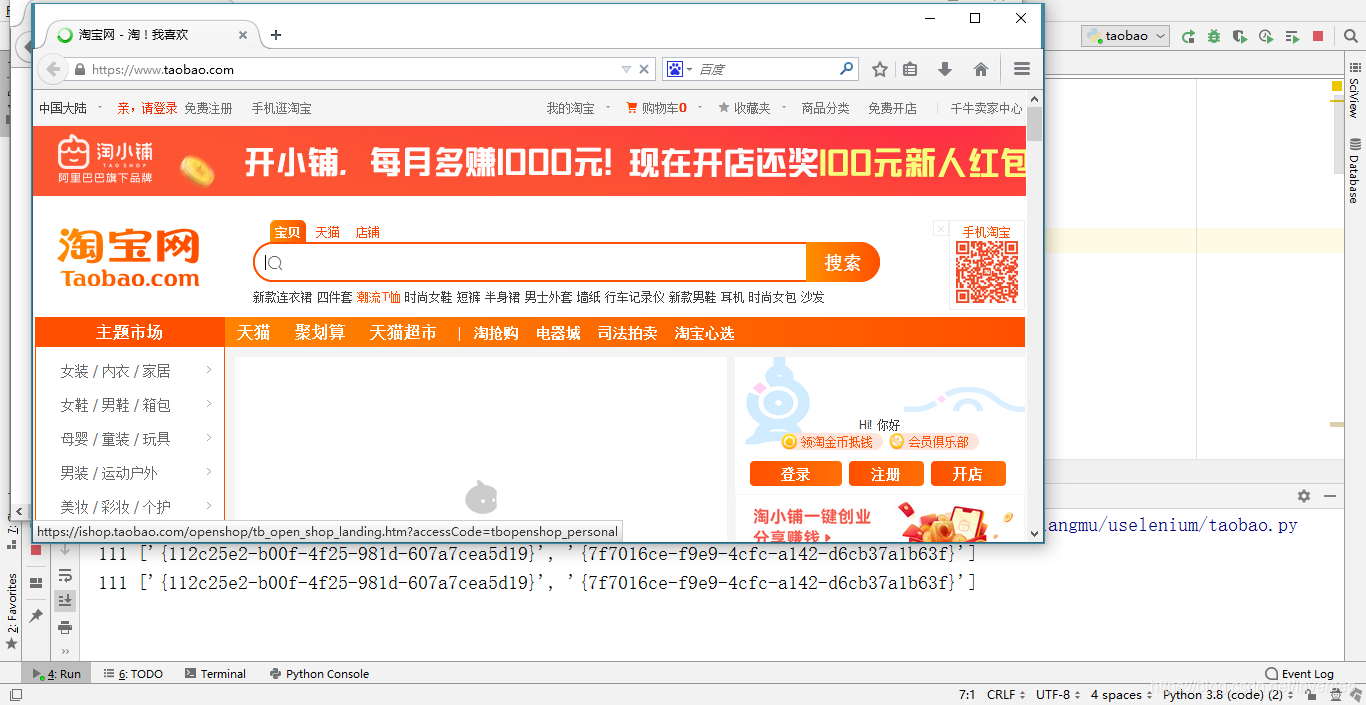Change CRLF line separator in status bar
The height and width of the screenshot is (705, 1366).
point(1006,695)
